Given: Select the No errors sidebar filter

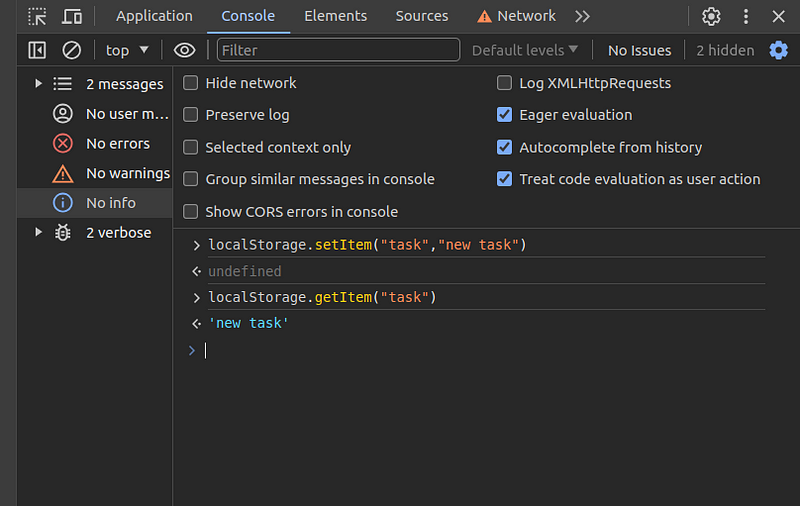Looking at the screenshot, I should (x=117, y=143).
